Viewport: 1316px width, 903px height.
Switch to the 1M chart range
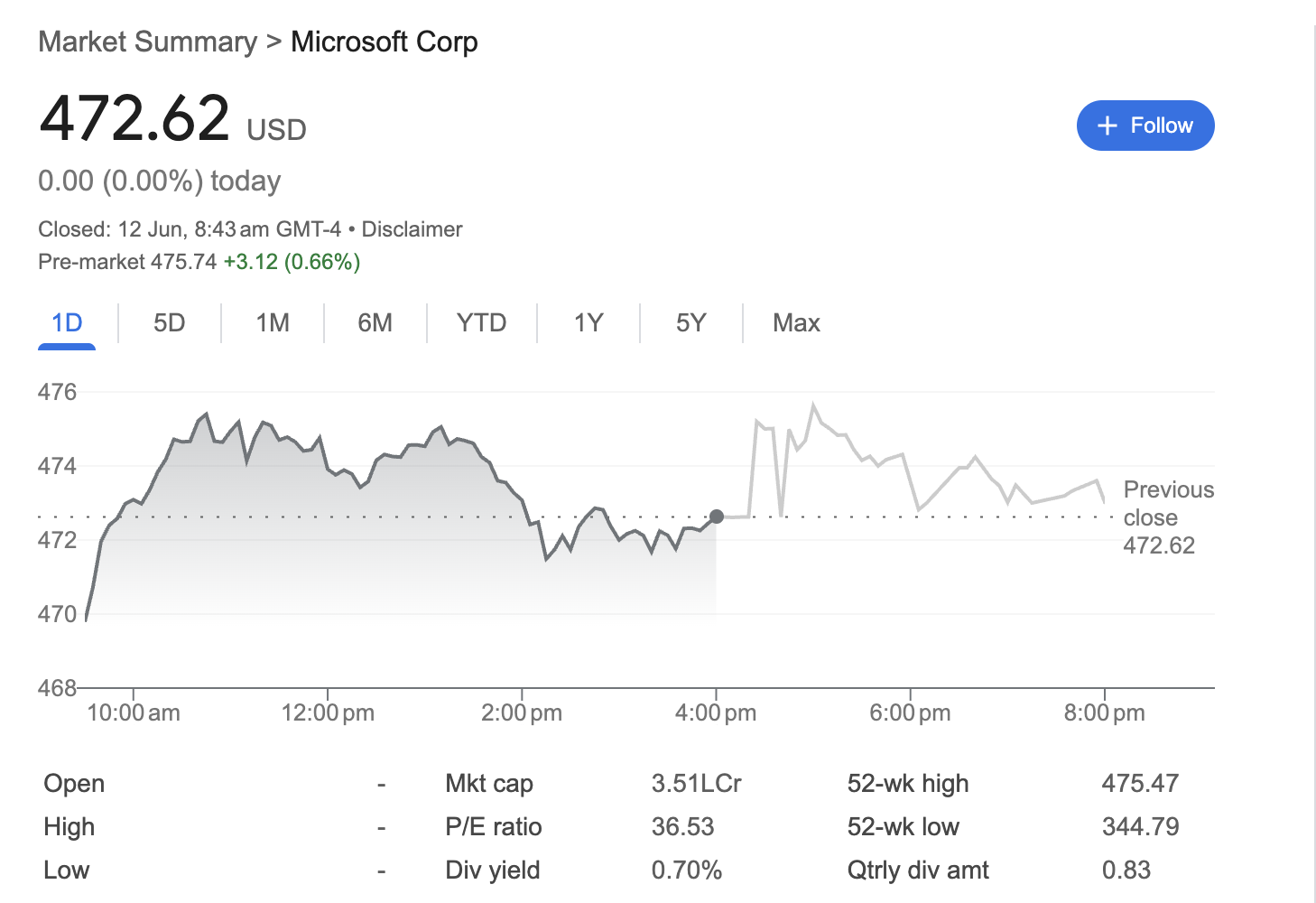[273, 322]
